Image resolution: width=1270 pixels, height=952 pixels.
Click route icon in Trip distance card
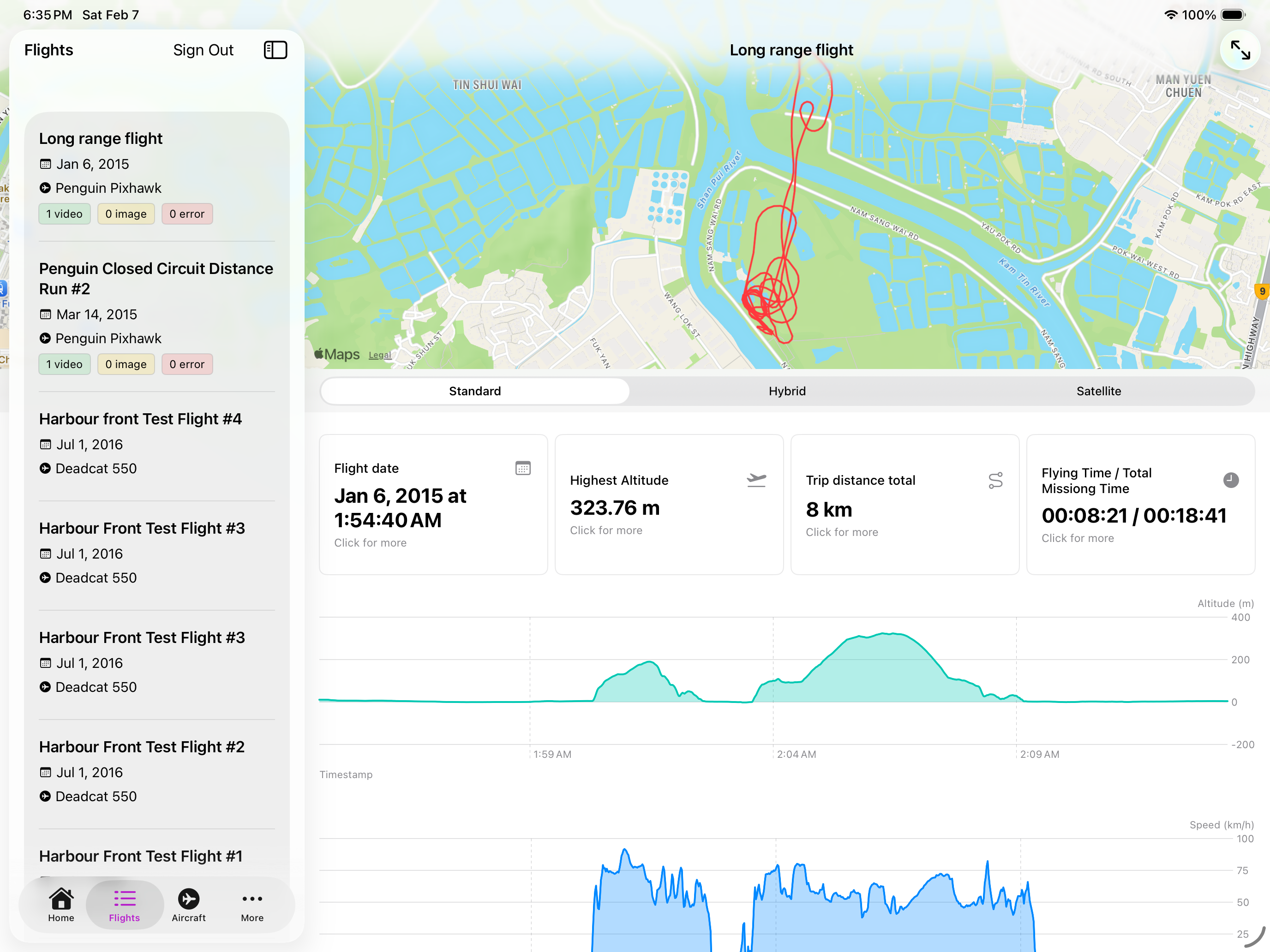tap(995, 480)
